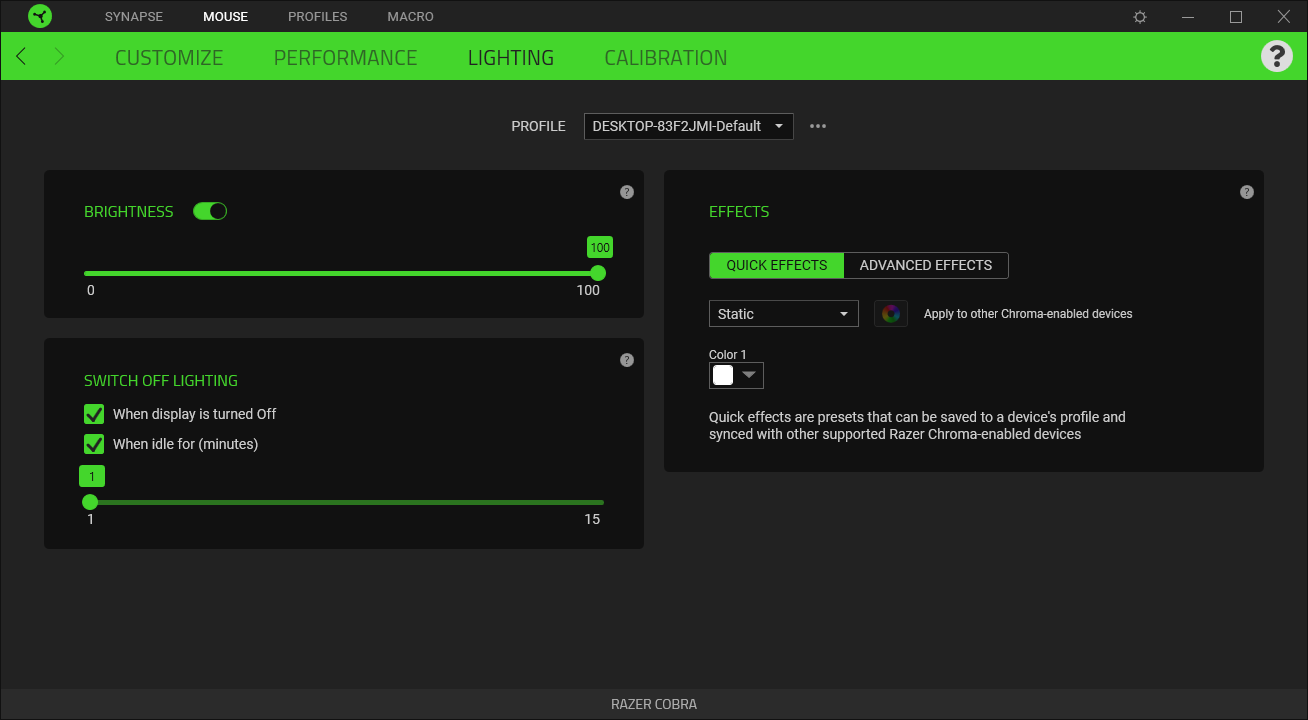Expand the Static effect dropdown

[784, 314]
